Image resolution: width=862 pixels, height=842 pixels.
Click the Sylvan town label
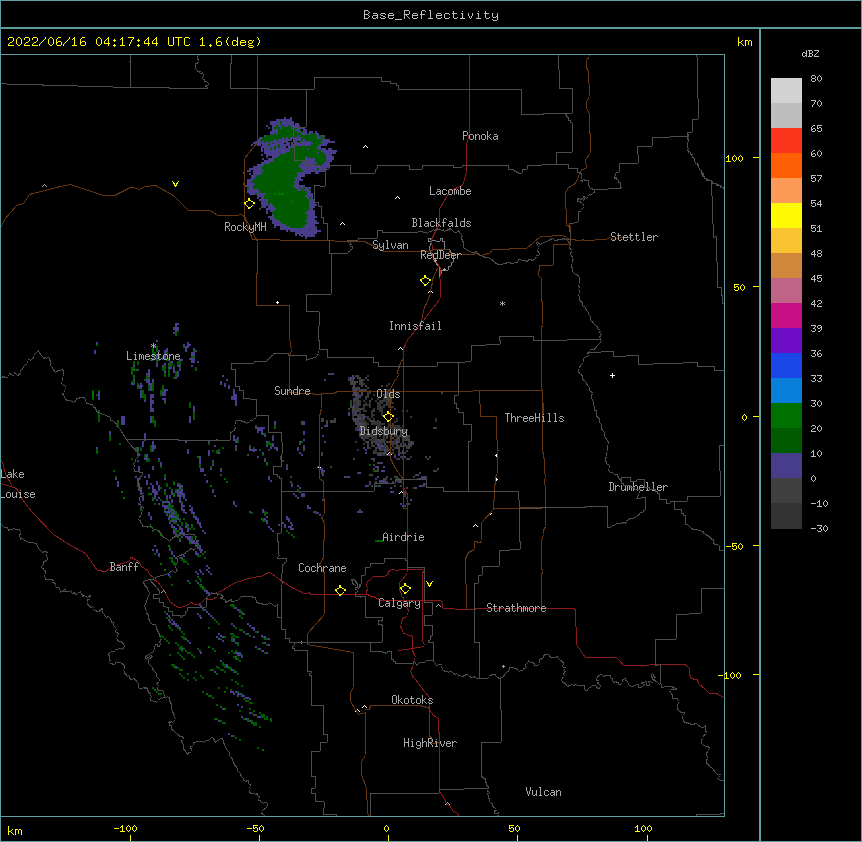click(x=390, y=245)
